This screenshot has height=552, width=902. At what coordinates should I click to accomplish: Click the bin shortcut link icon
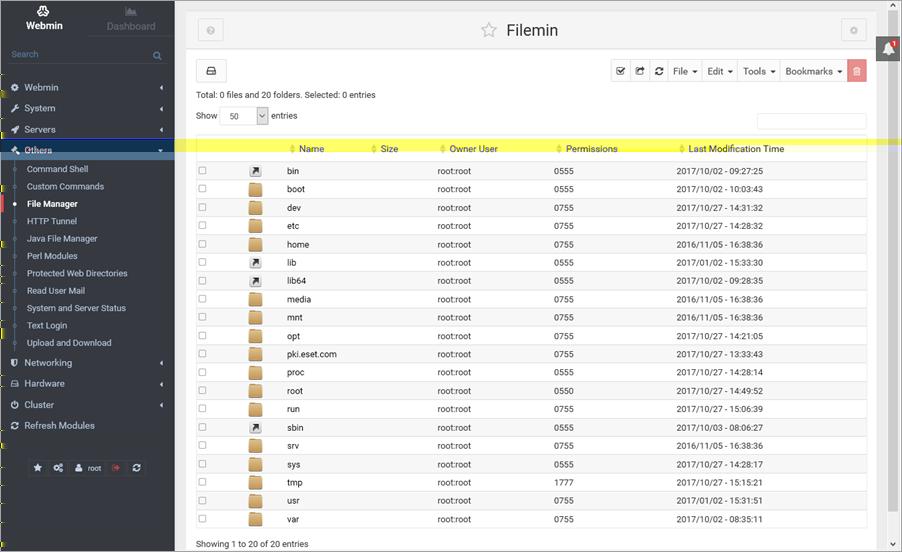pos(255,171)
